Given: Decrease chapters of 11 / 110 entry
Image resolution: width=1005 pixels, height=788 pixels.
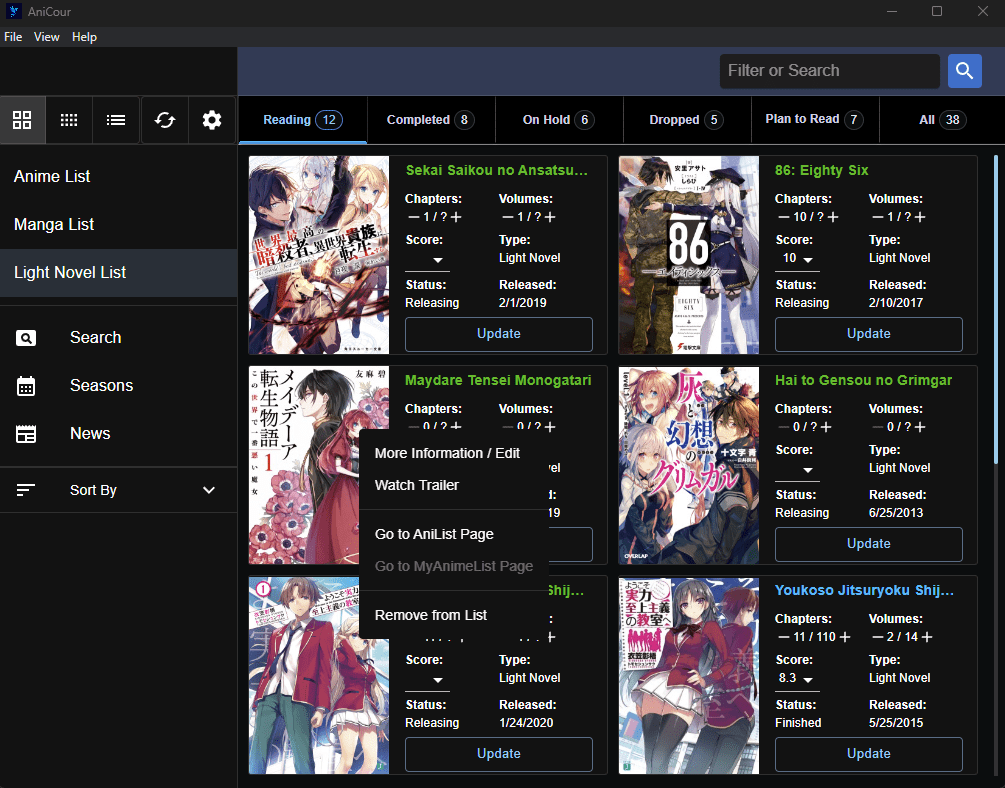Looking at the screenshot, I should tap(784, 637).
